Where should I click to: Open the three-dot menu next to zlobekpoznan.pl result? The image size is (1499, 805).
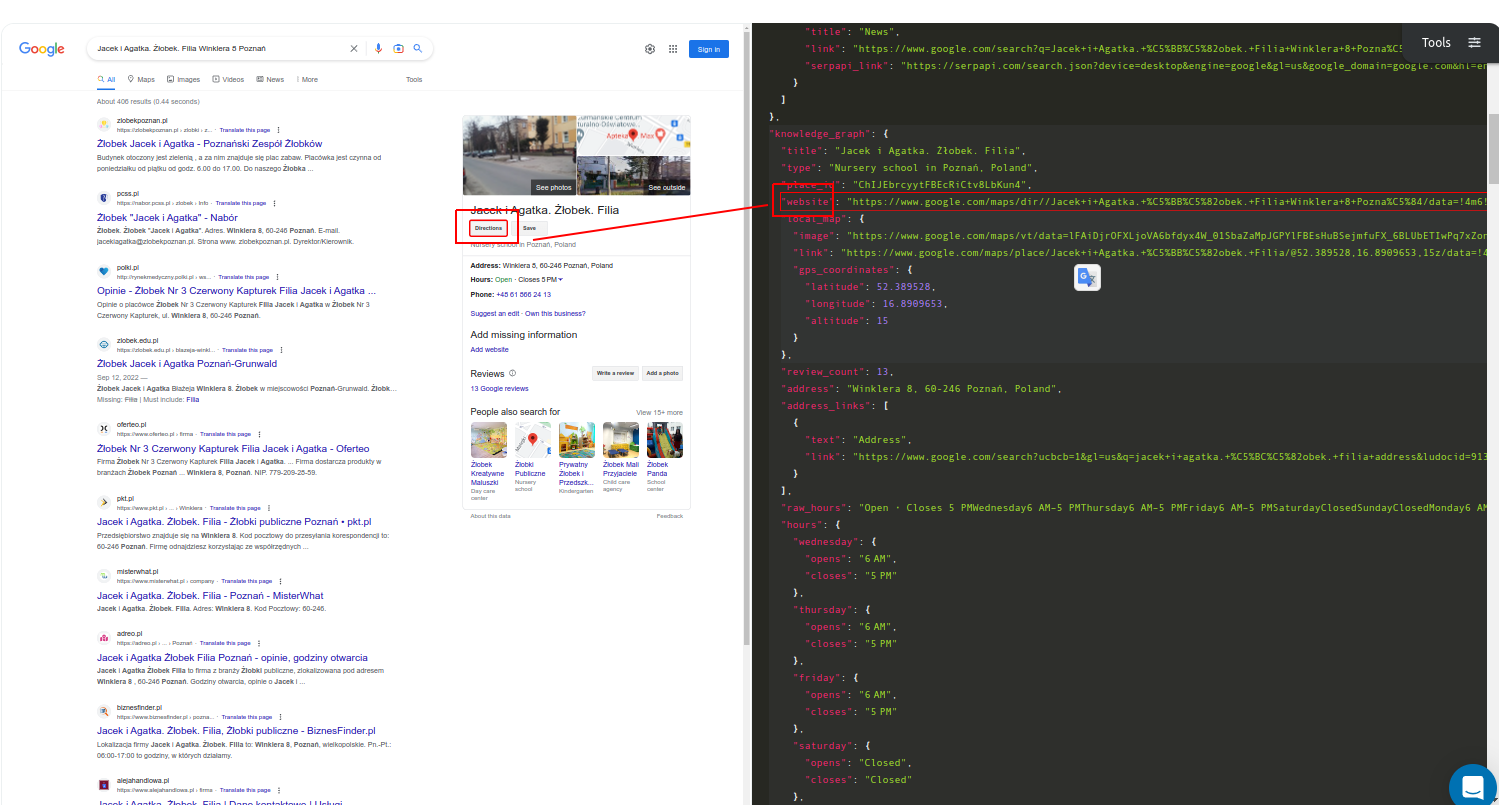[x=276, y=131]
